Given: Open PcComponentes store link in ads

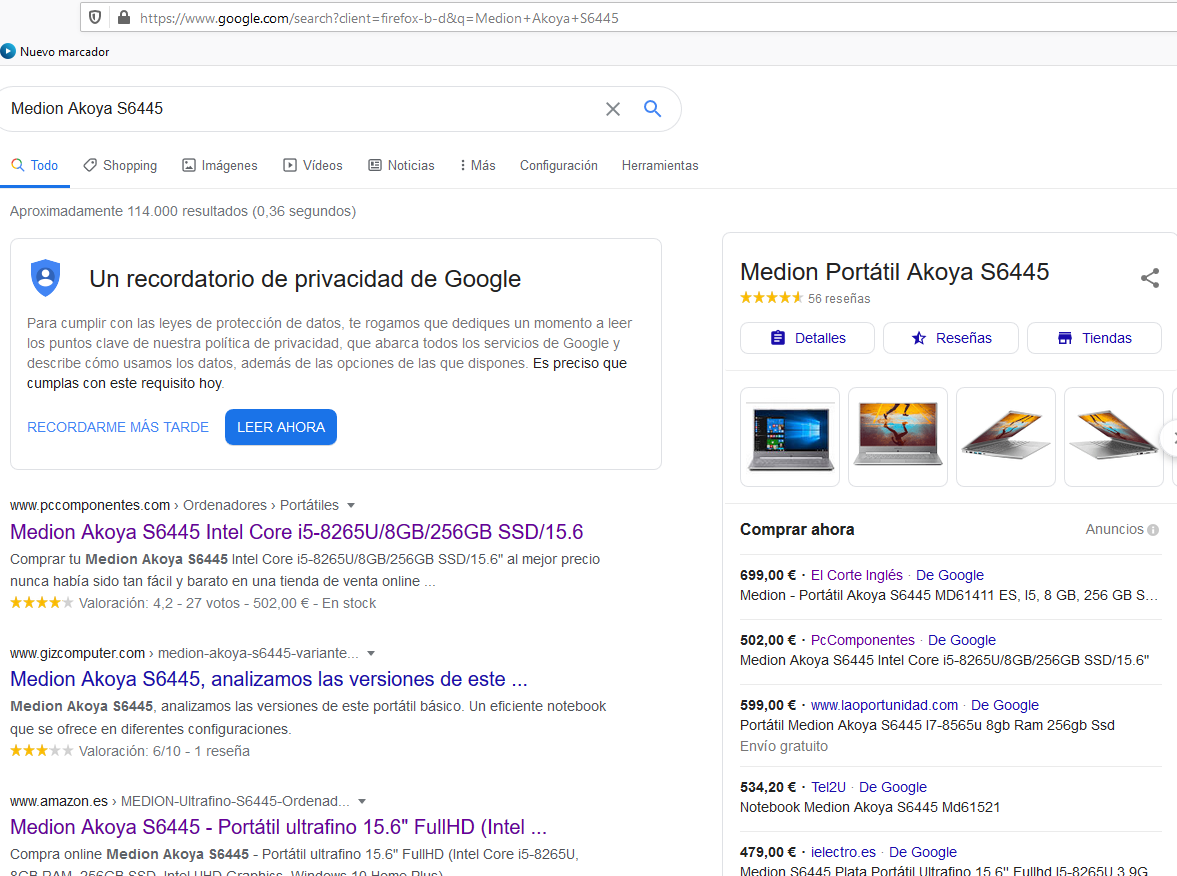Looking at the screenshot, I should point(862,640).
